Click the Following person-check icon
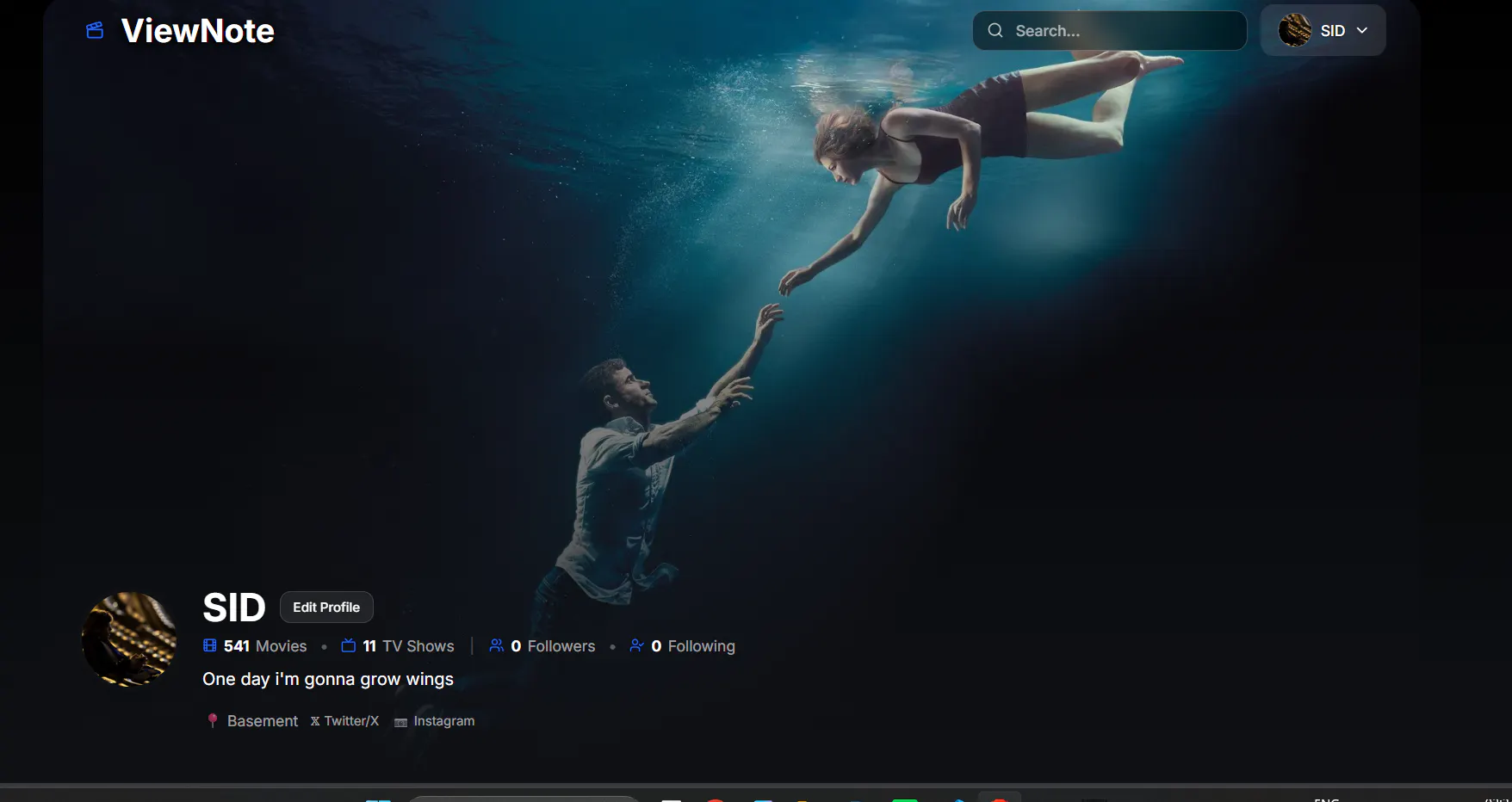This screenshot has height=802, width=1512. point(637,645)
